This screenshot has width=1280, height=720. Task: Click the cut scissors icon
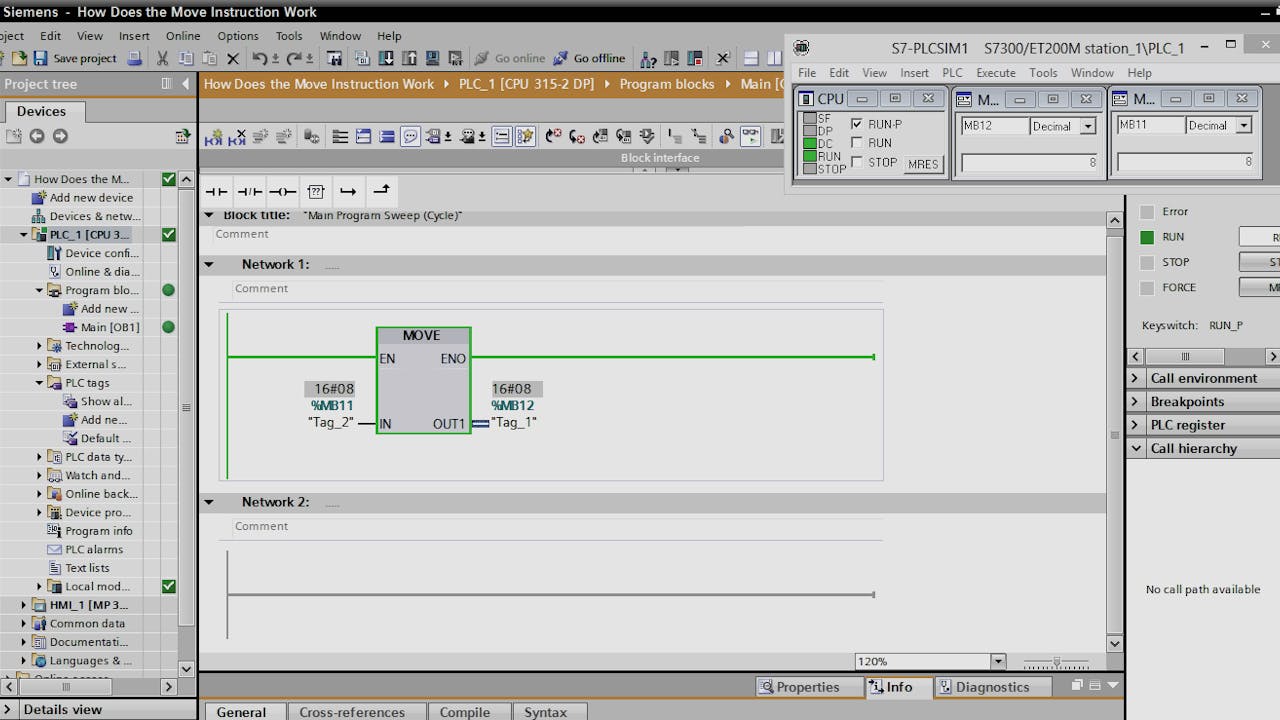pos(163,59)
